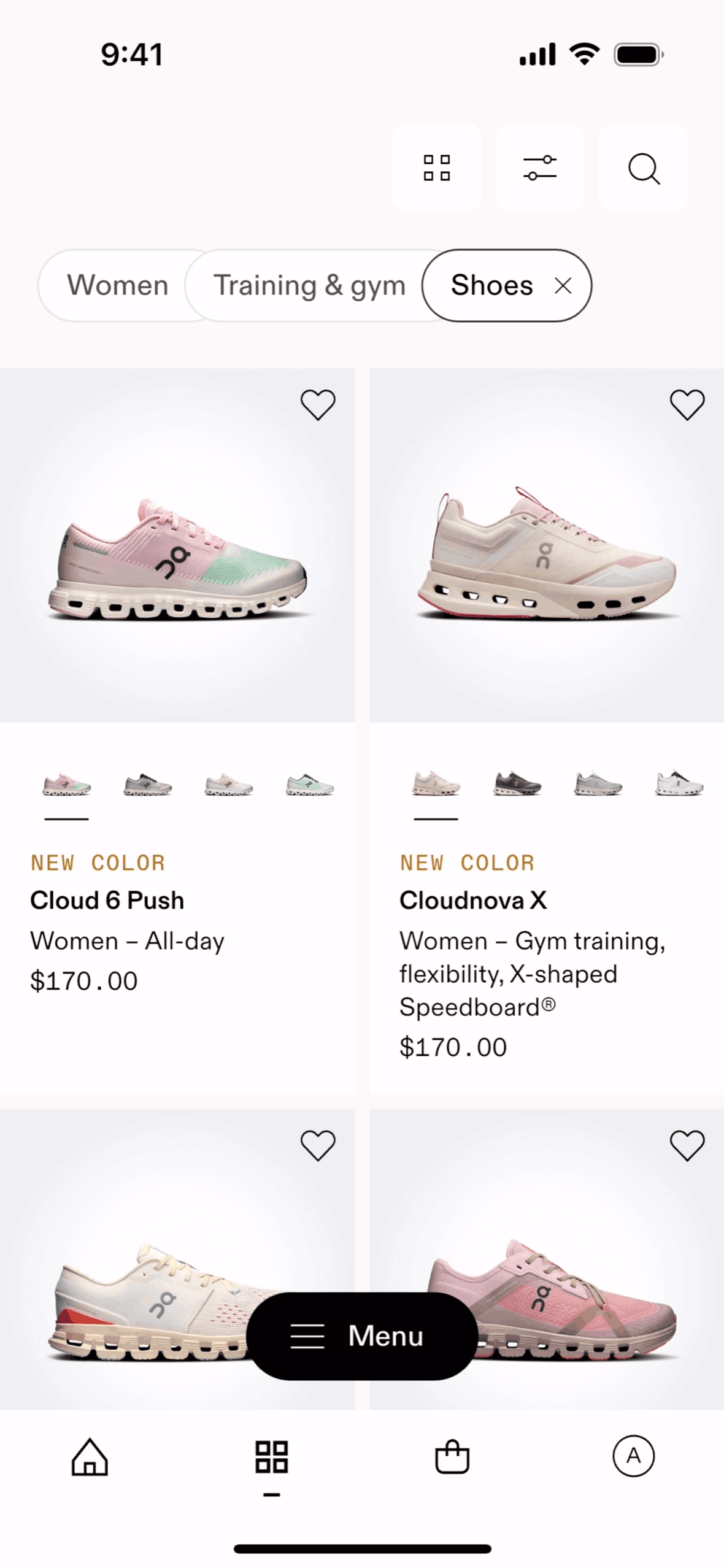Favorite the white and red shoe

point(318,1145)
